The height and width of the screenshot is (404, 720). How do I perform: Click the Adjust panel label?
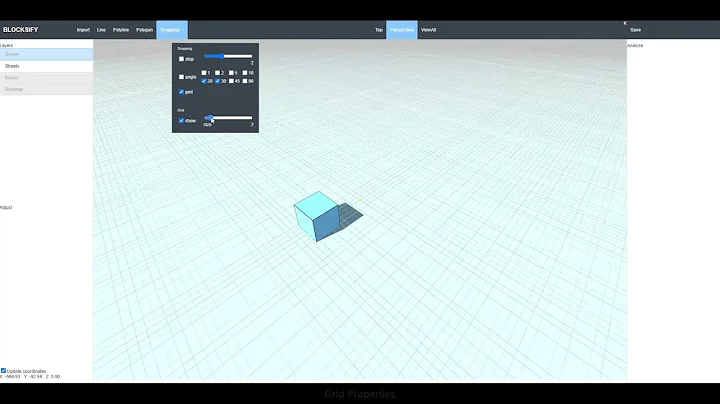pos(6,208)
